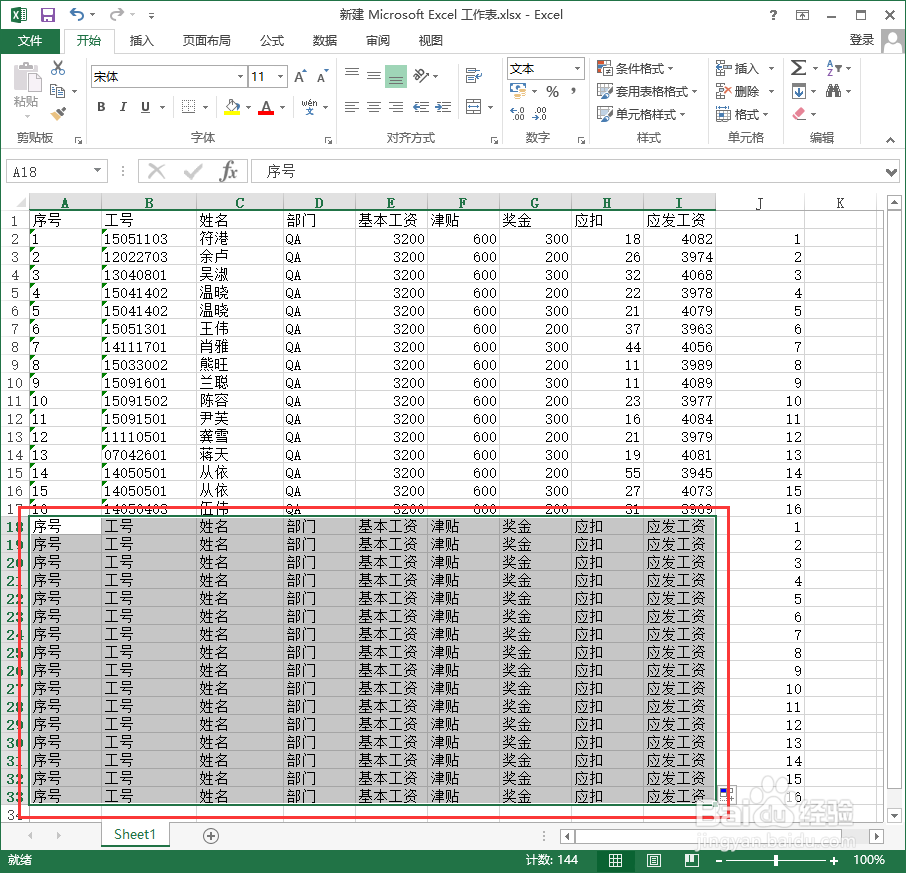
Task: Click the Decrease Indent icon
Action: 421,107
